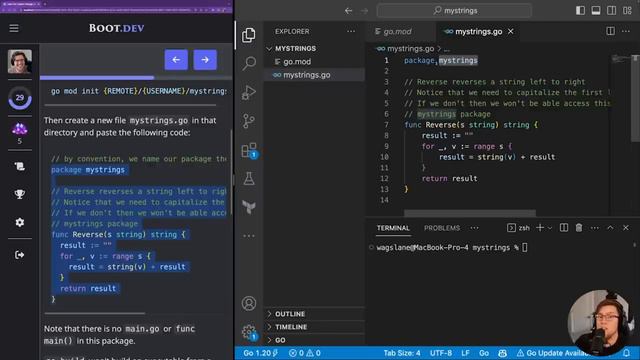This screenshot has width=640, height=360.
Task: Create a new terminal
Action: click(540, 228)
